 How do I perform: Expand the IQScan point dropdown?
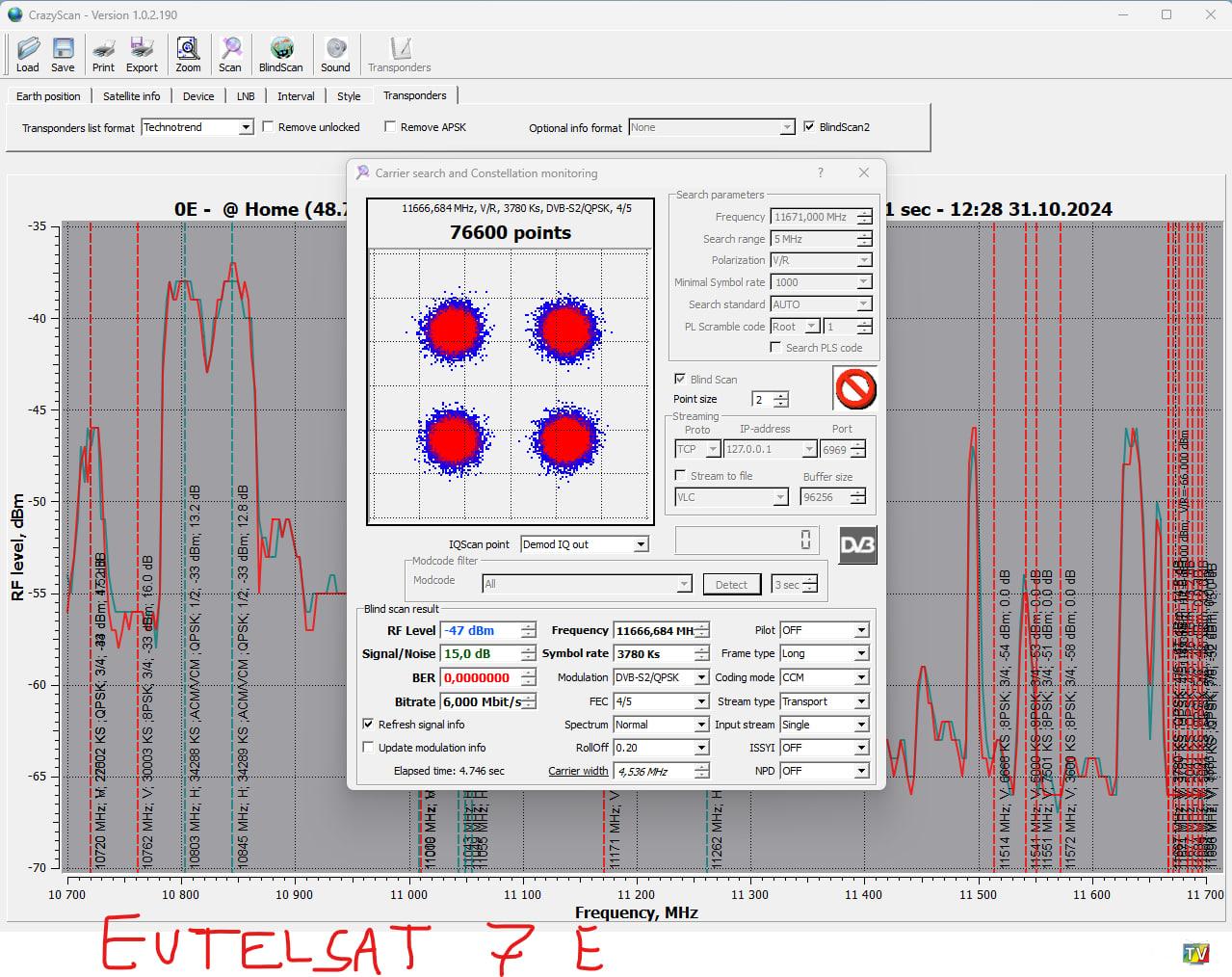(641, 544)
